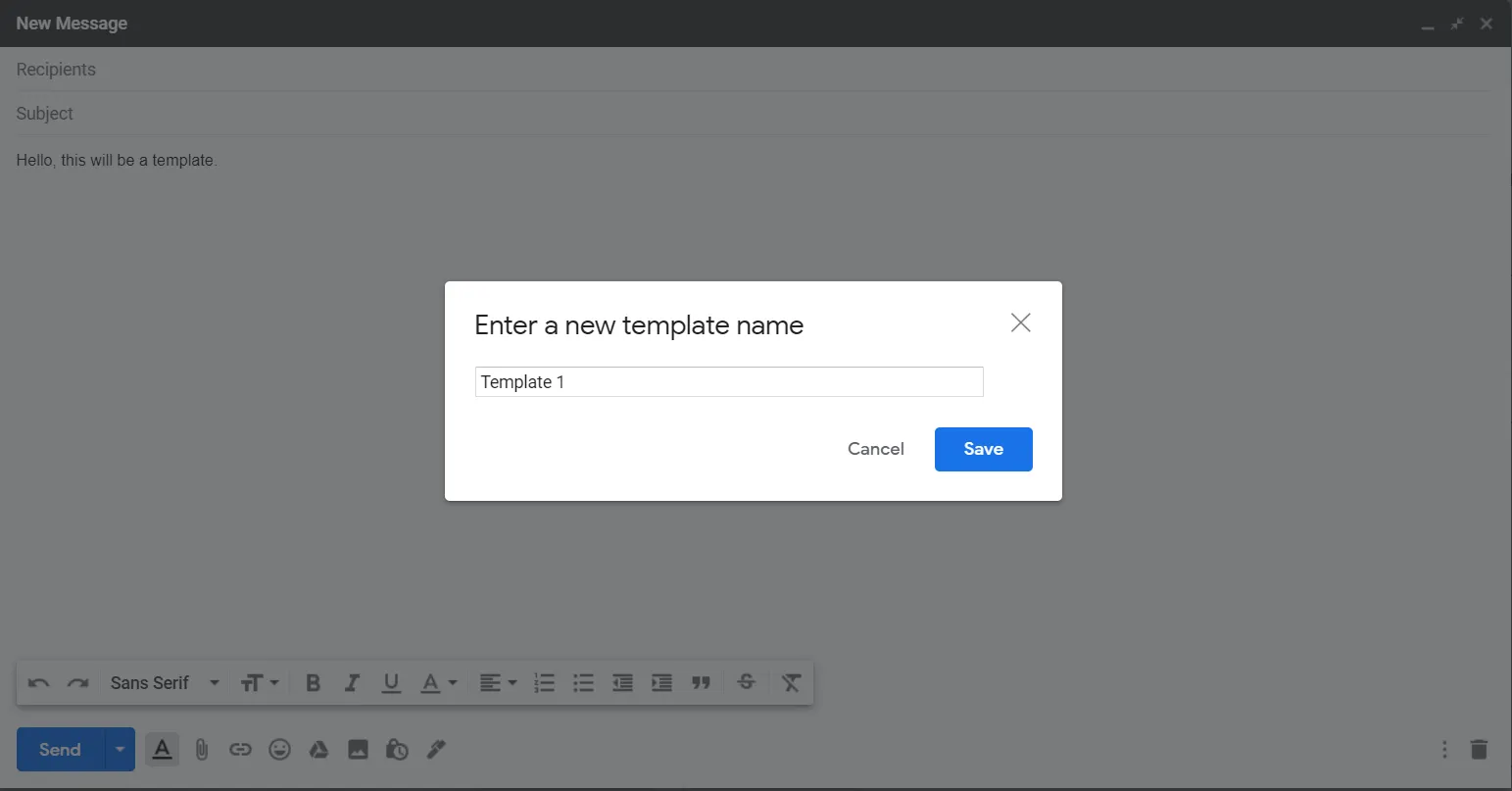Toggle italic formatting
This screenshot has height=791, width=1512.
pos(352,683)
